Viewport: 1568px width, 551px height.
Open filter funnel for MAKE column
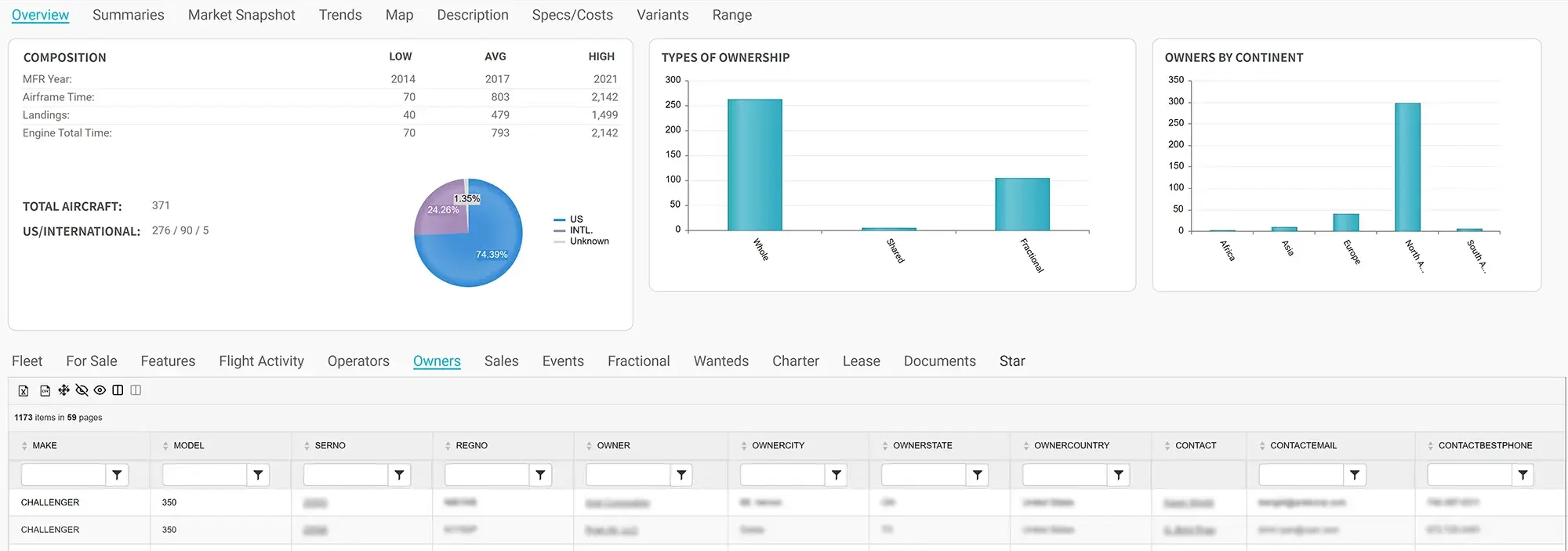(x=117, y=475)
